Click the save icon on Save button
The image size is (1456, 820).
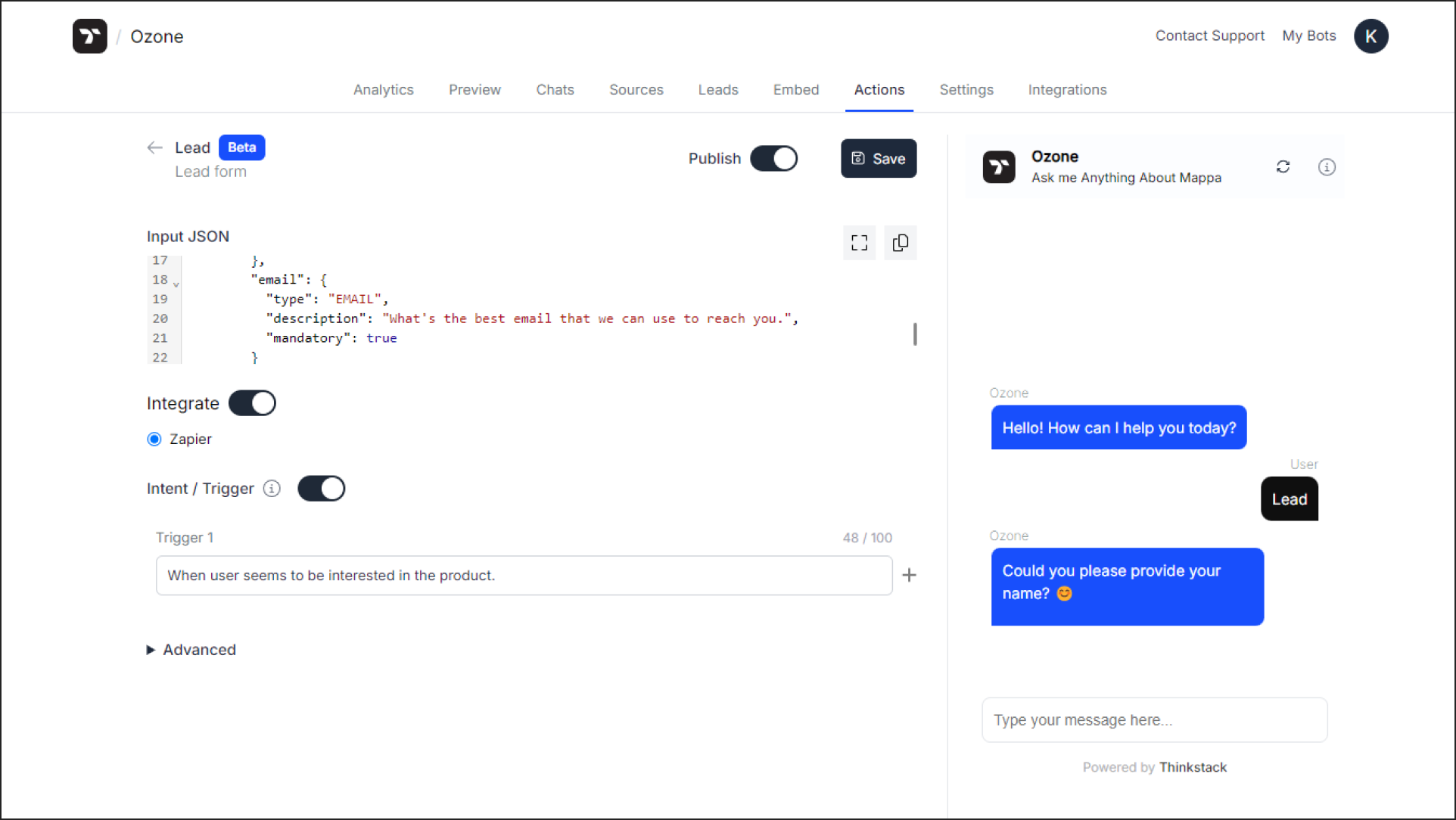857,158
